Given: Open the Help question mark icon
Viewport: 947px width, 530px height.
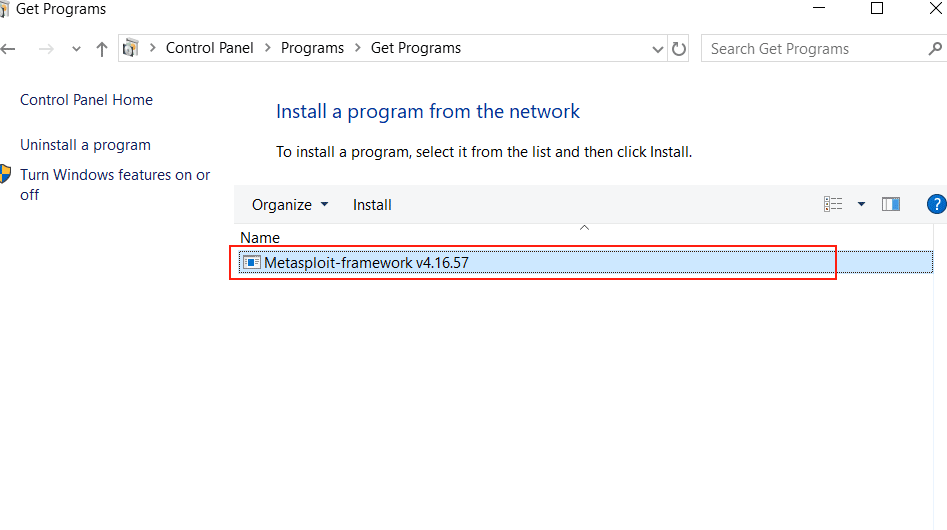Looking at the screenshot, I should pos(937,204).
